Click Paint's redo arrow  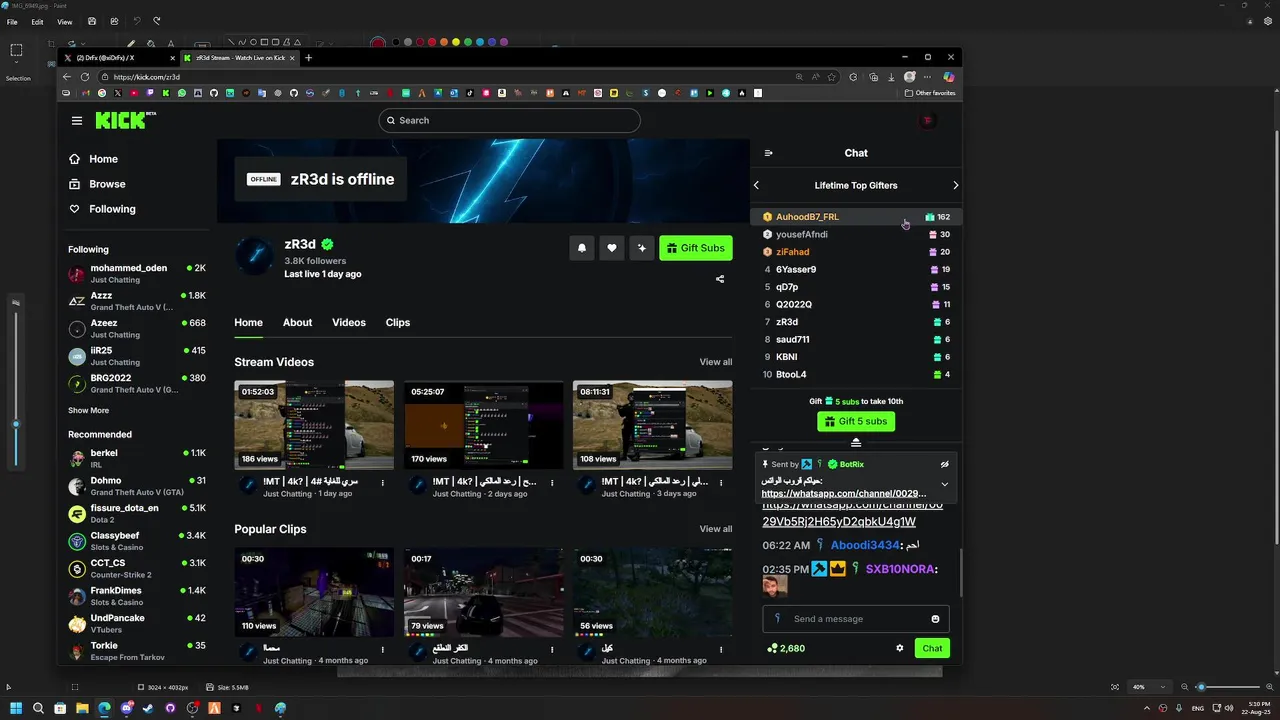pyautogui.click(x=157, y=21)
